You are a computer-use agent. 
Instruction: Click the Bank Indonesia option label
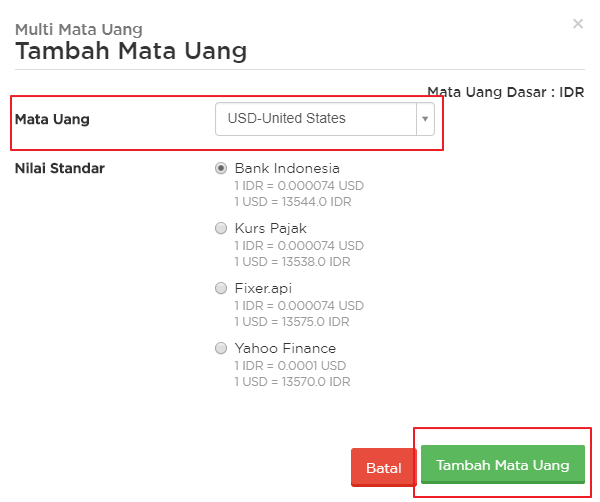pos(287,168)
